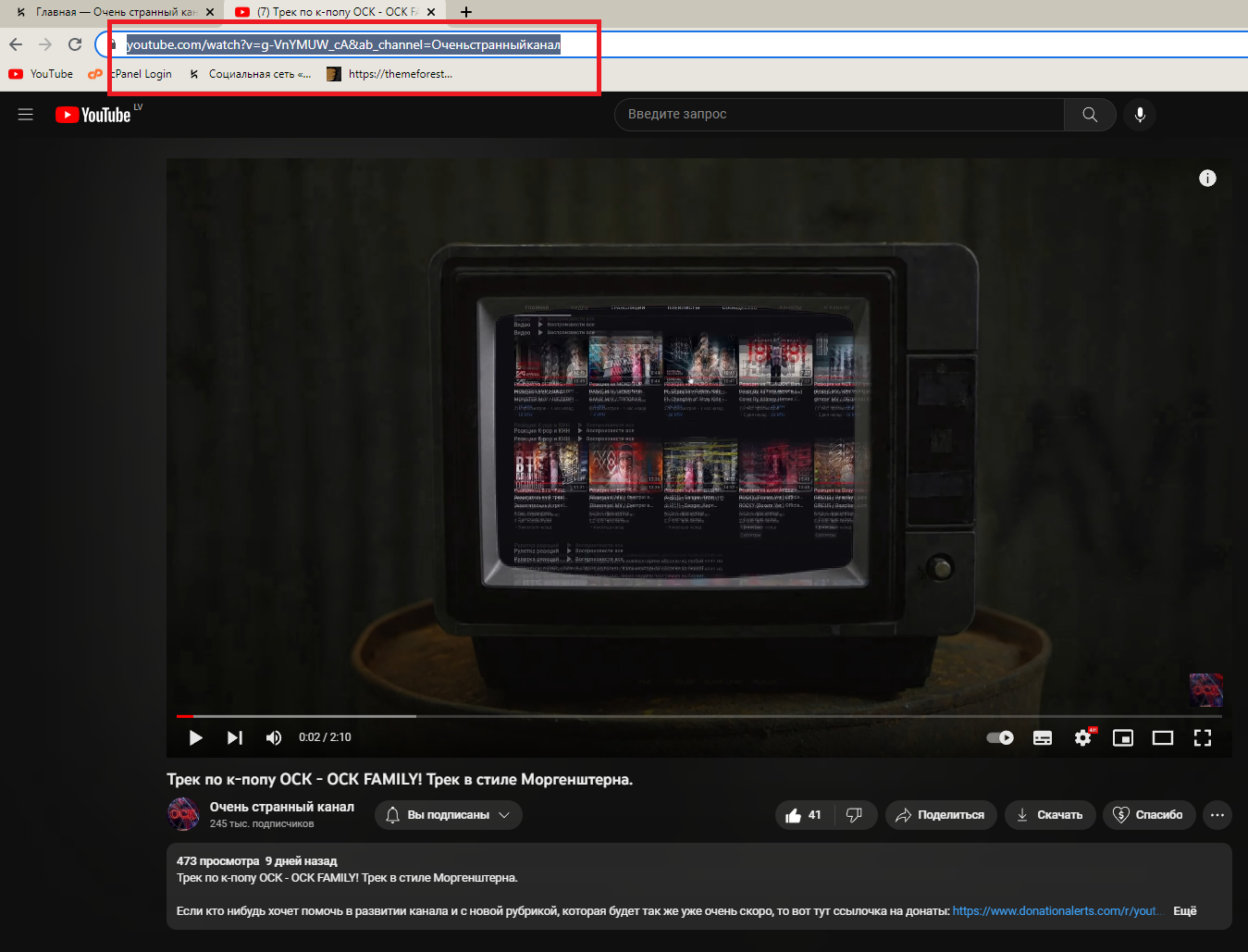
Task: Open the YouTube hamburger guide menu
Action: 26,115
